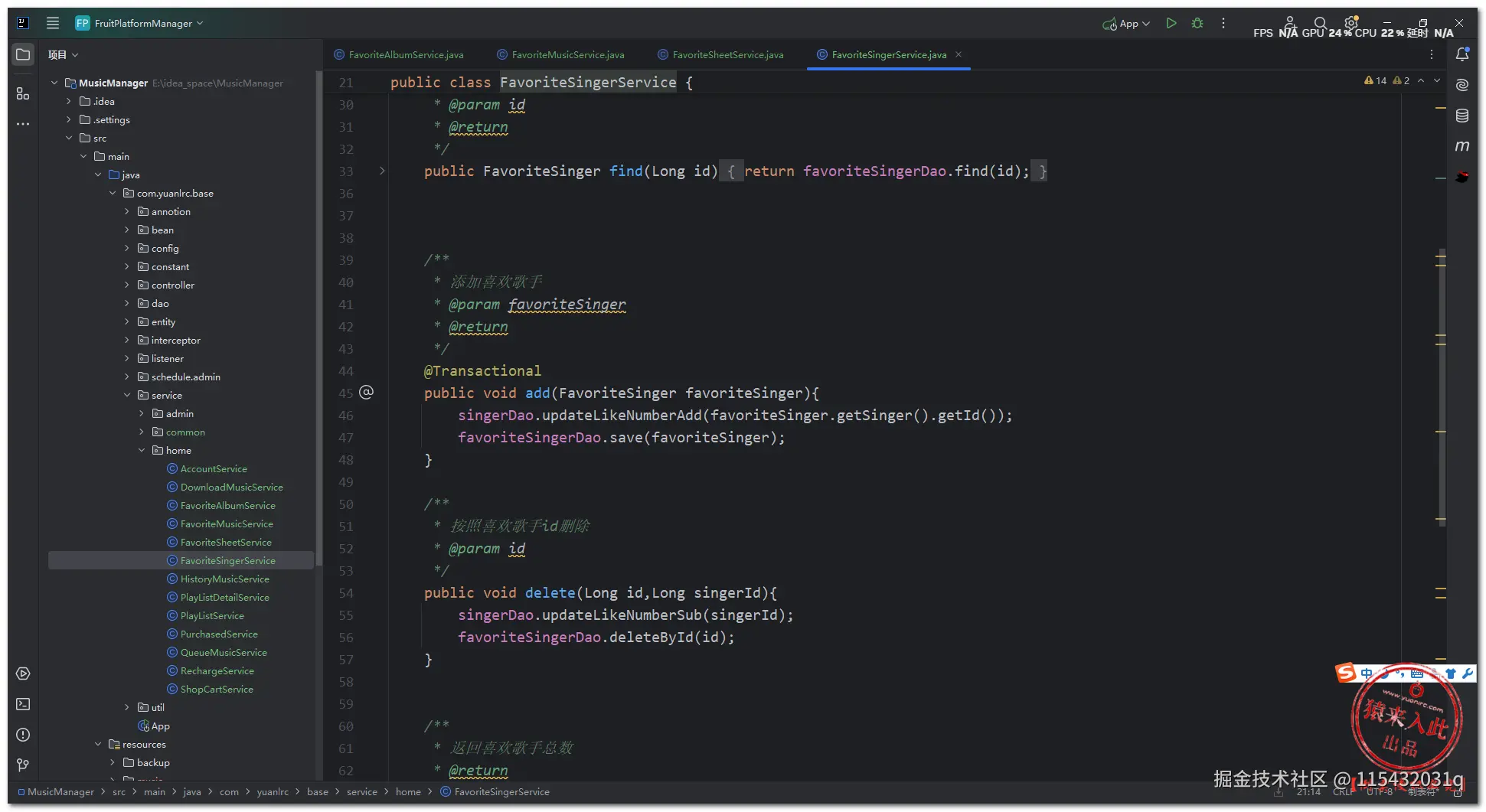
Task: Select the App class in tree
Action: click(160, 726)
